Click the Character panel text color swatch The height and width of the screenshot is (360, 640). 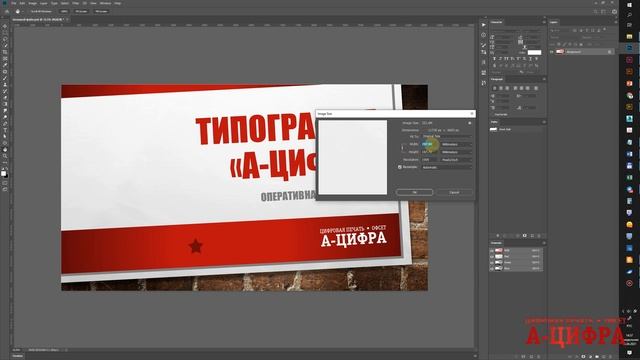534,52
